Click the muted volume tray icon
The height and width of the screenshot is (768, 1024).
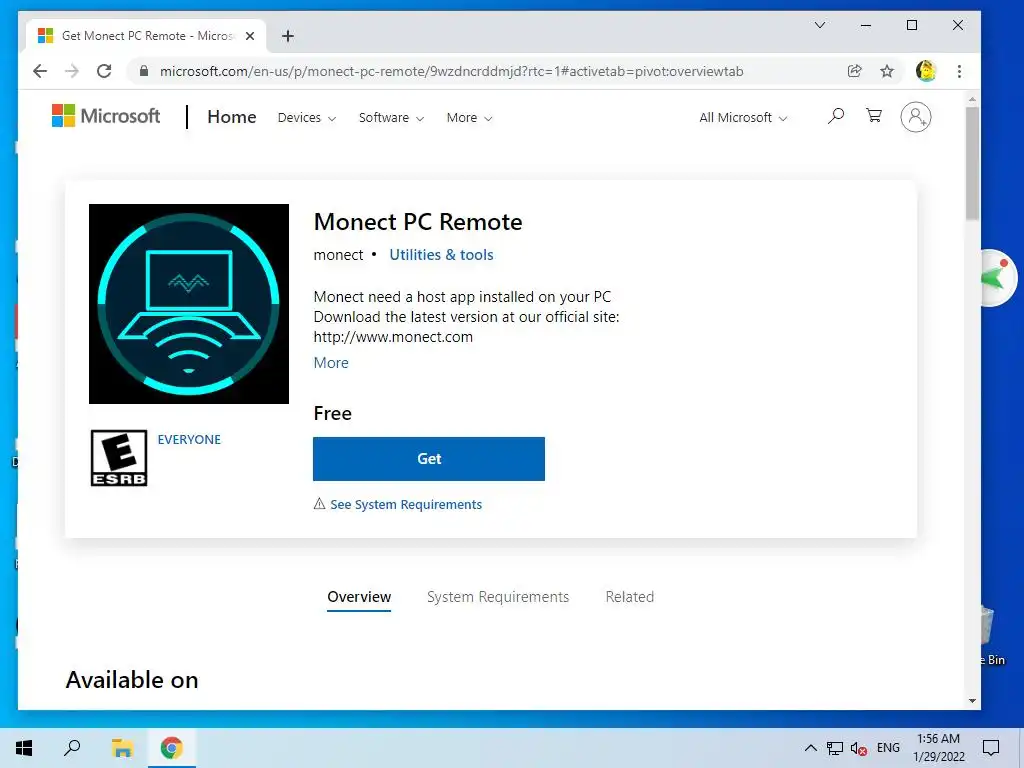[x=858, y=748]
